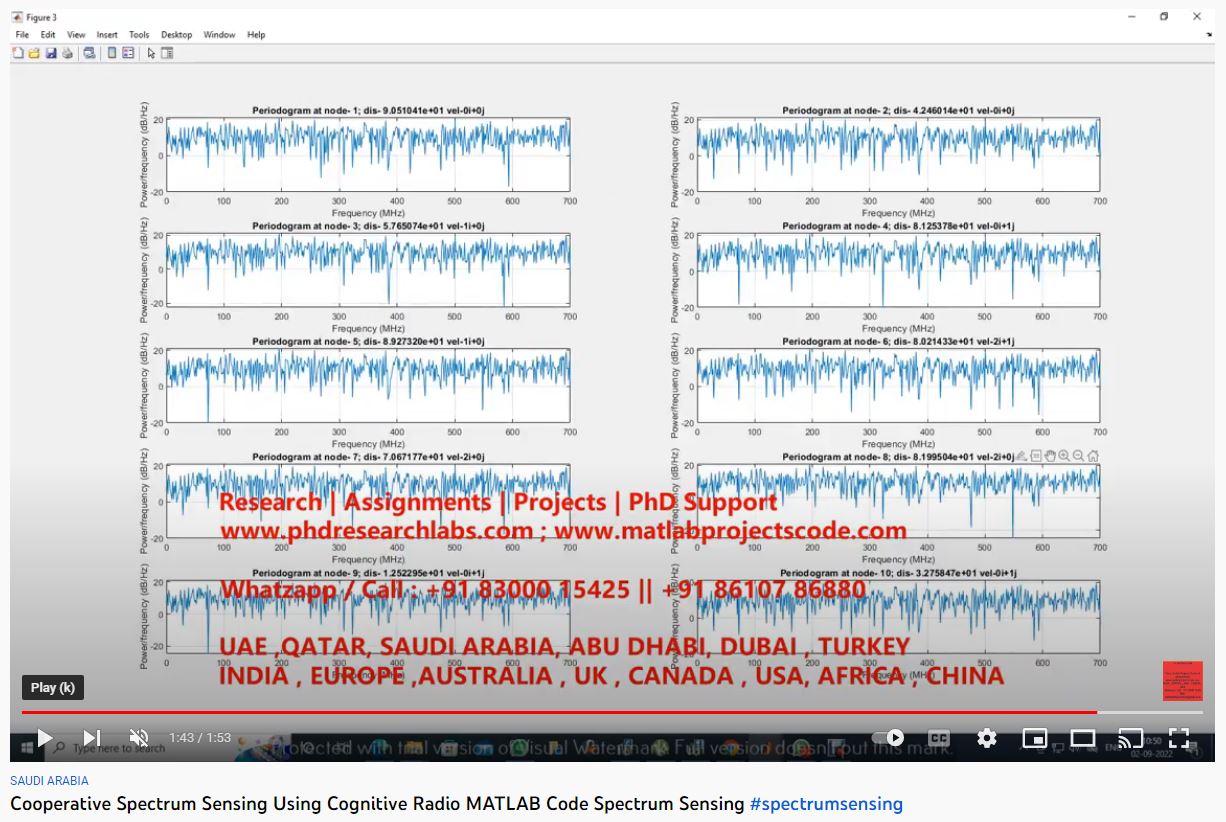Toggle the autoplay switch
Viewport: 1226px width, 822px height.
[889, 738]
